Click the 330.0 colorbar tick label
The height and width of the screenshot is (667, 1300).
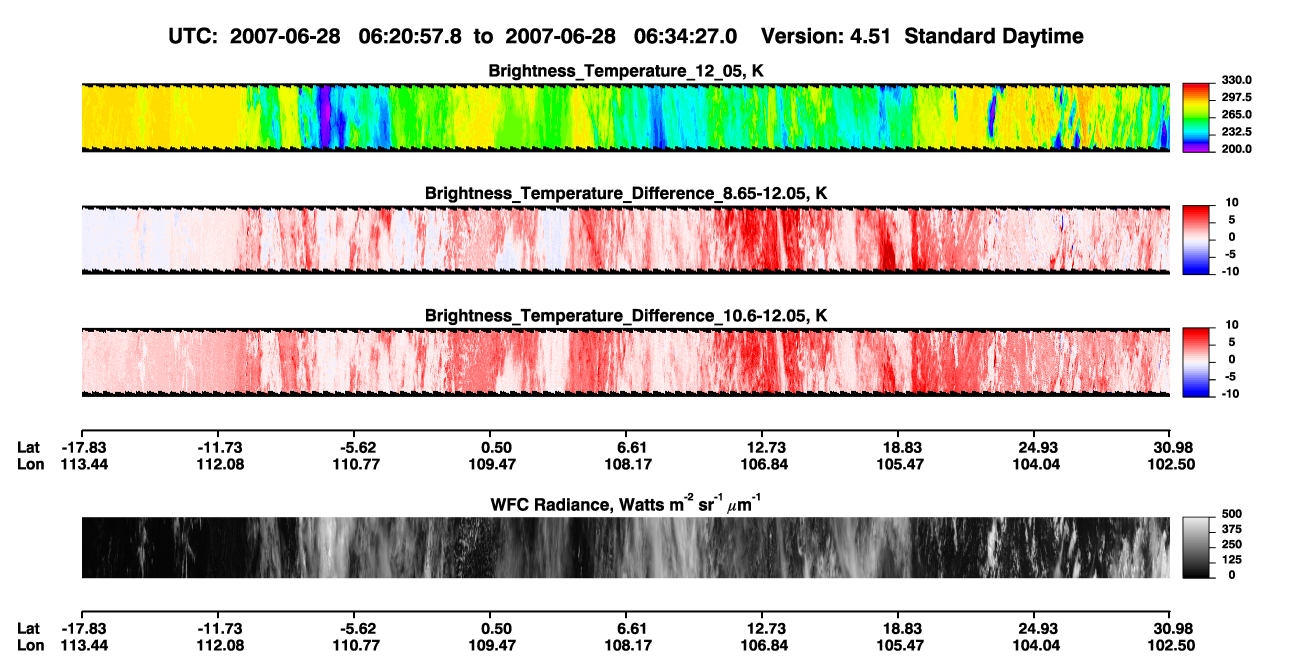coord(1235,81)
